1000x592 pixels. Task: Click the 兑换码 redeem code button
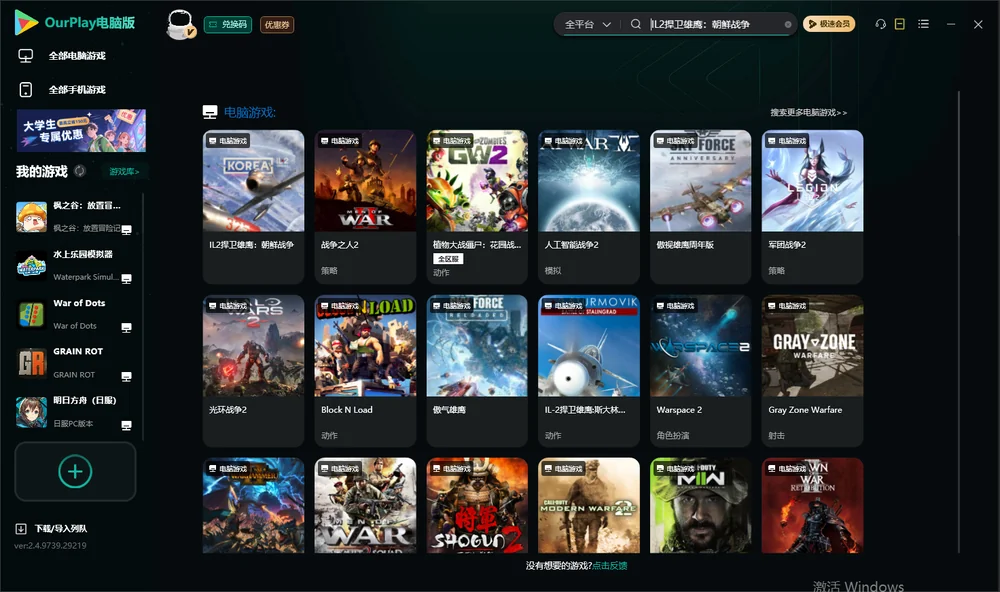[228, 25]
